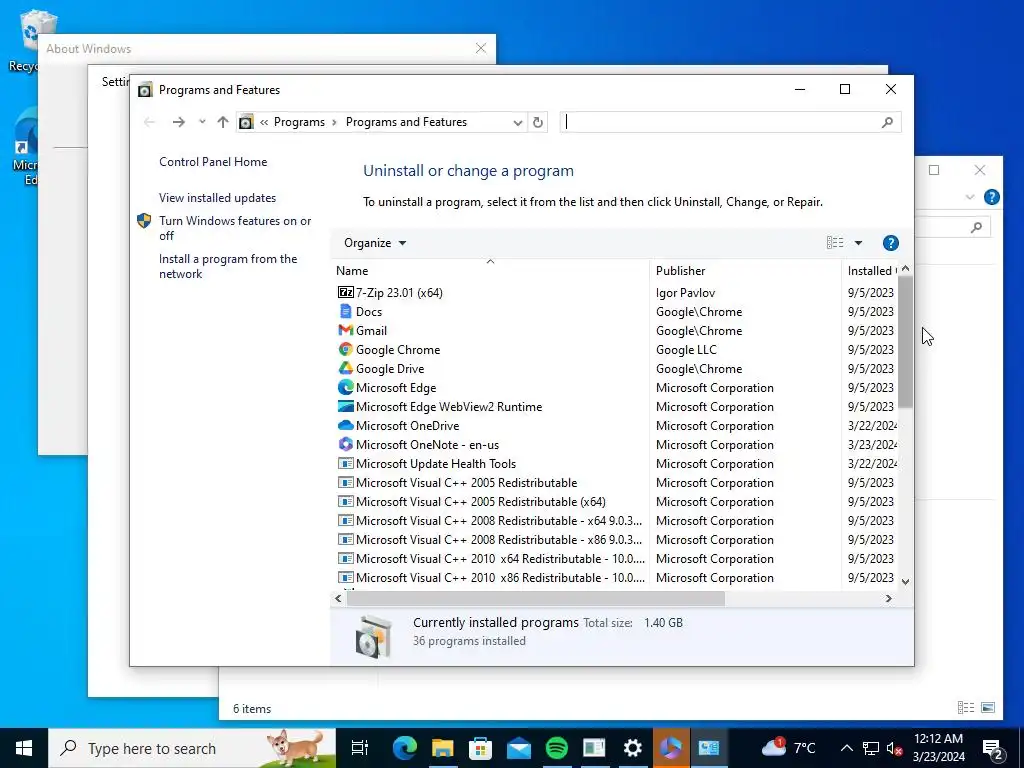Screen dimensions: 1024x768
Task: Click the speaker volume tray icon
Action: pos(894,748)
